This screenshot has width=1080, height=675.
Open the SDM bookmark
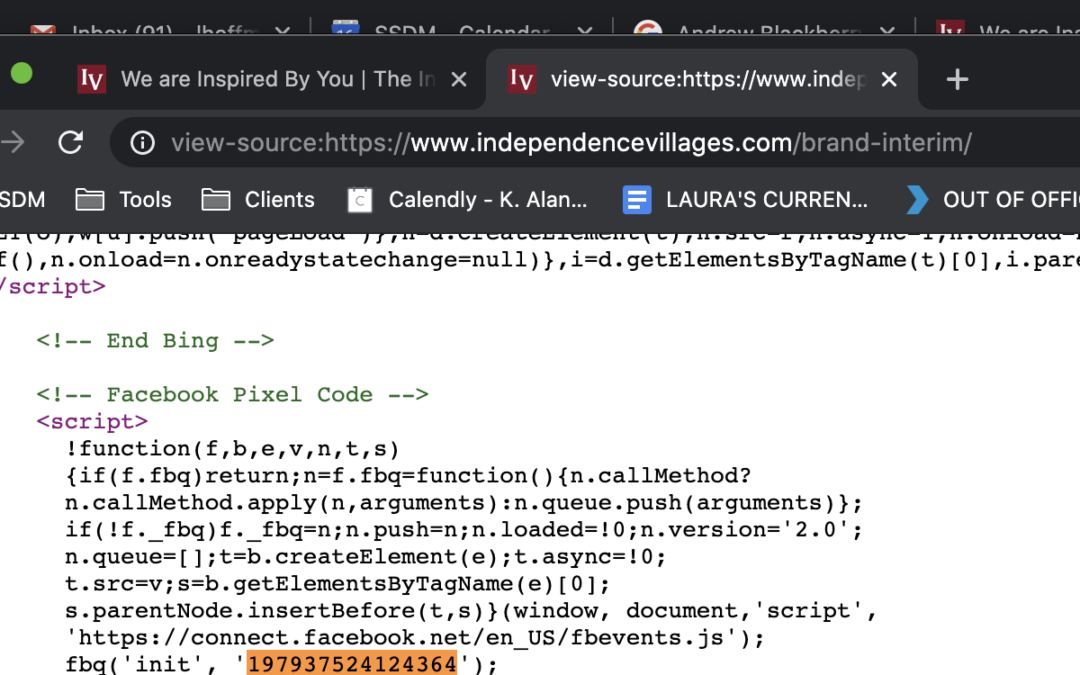[x=23, y=200]
